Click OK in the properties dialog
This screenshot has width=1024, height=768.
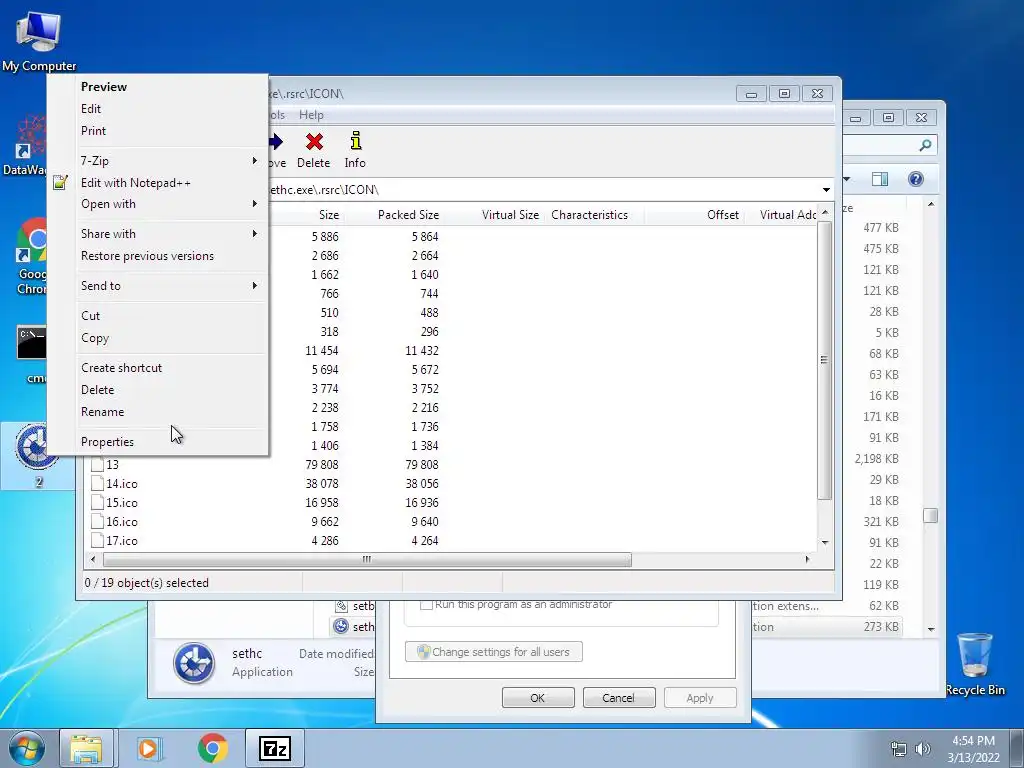[538, 698]
